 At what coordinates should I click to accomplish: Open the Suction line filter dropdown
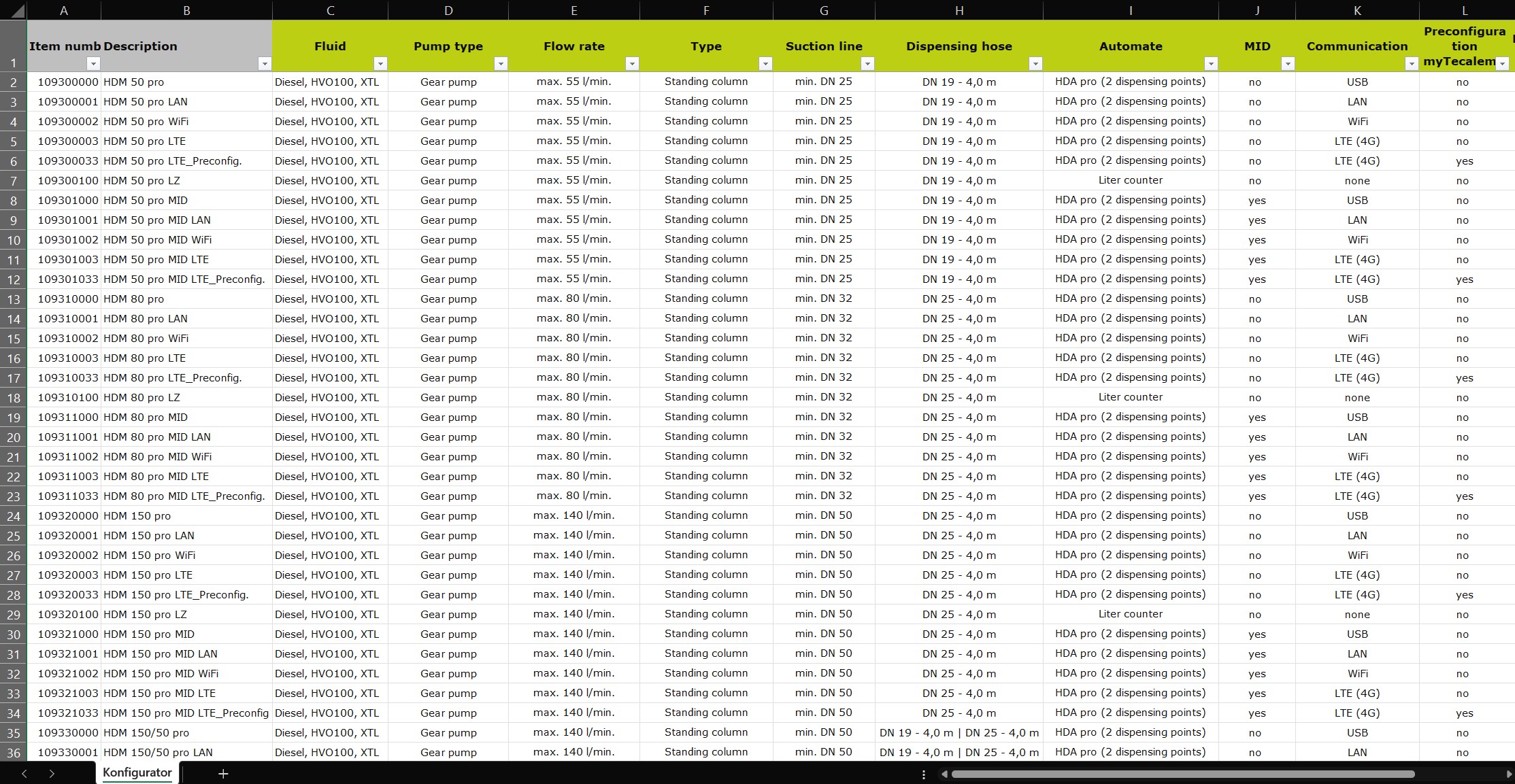(867, 64)
